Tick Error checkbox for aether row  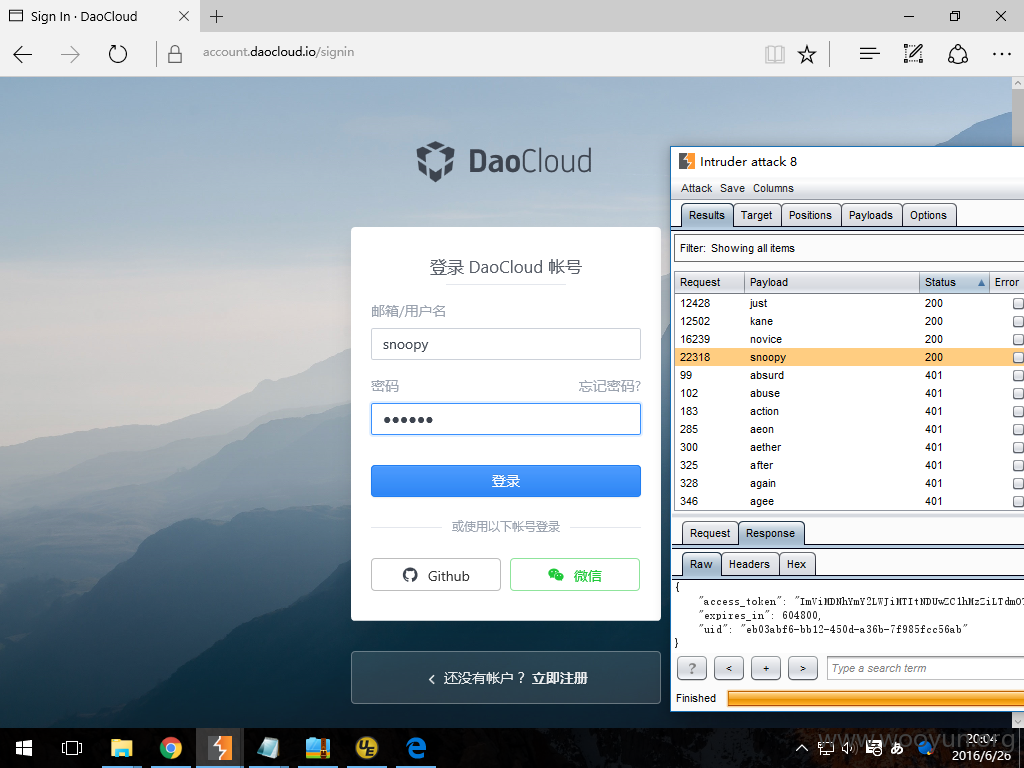1017,447
